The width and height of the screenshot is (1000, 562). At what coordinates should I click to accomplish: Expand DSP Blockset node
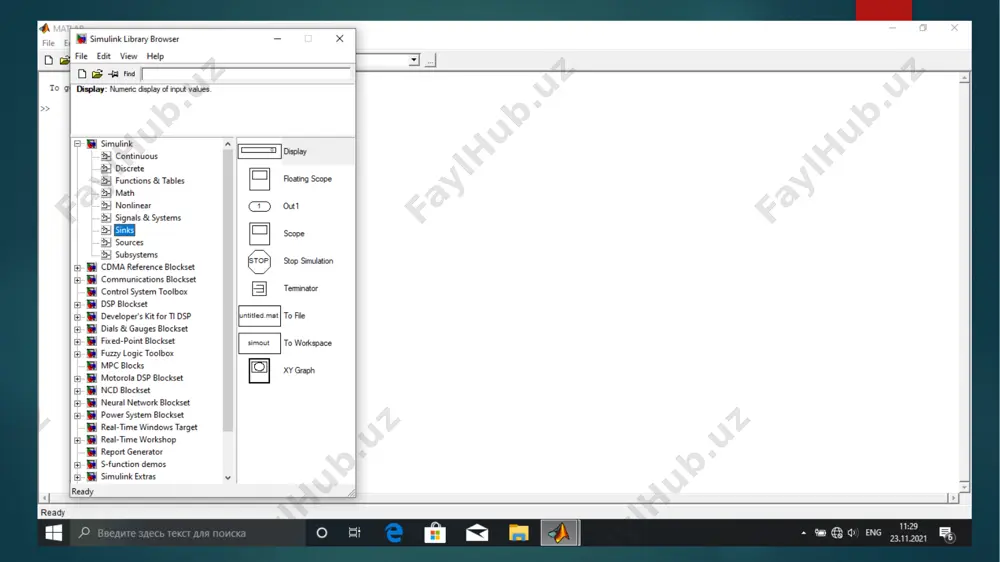tap(78, 304)
